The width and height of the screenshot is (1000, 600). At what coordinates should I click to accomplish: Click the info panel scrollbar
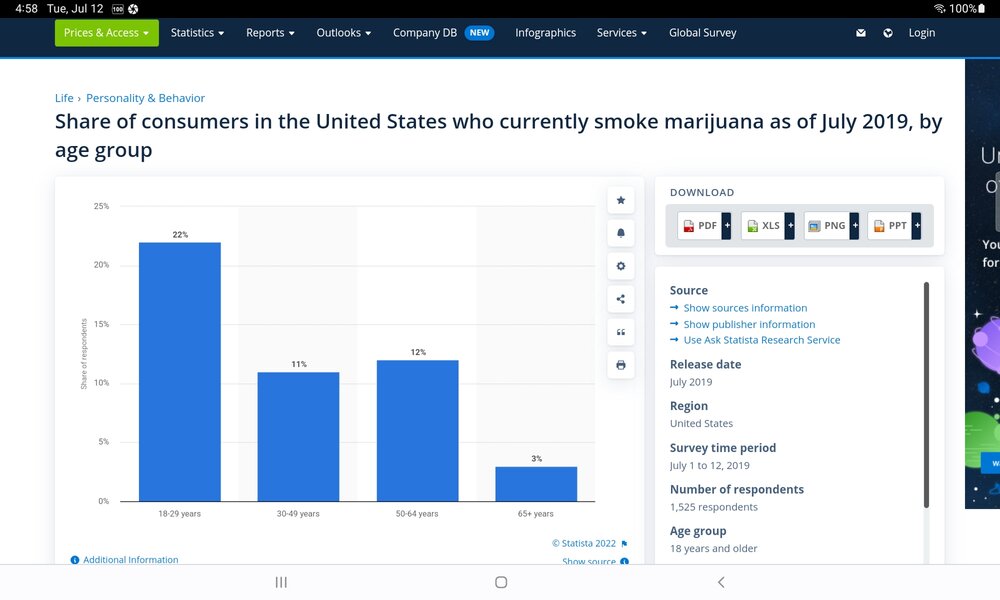click(x=926, y=395)
